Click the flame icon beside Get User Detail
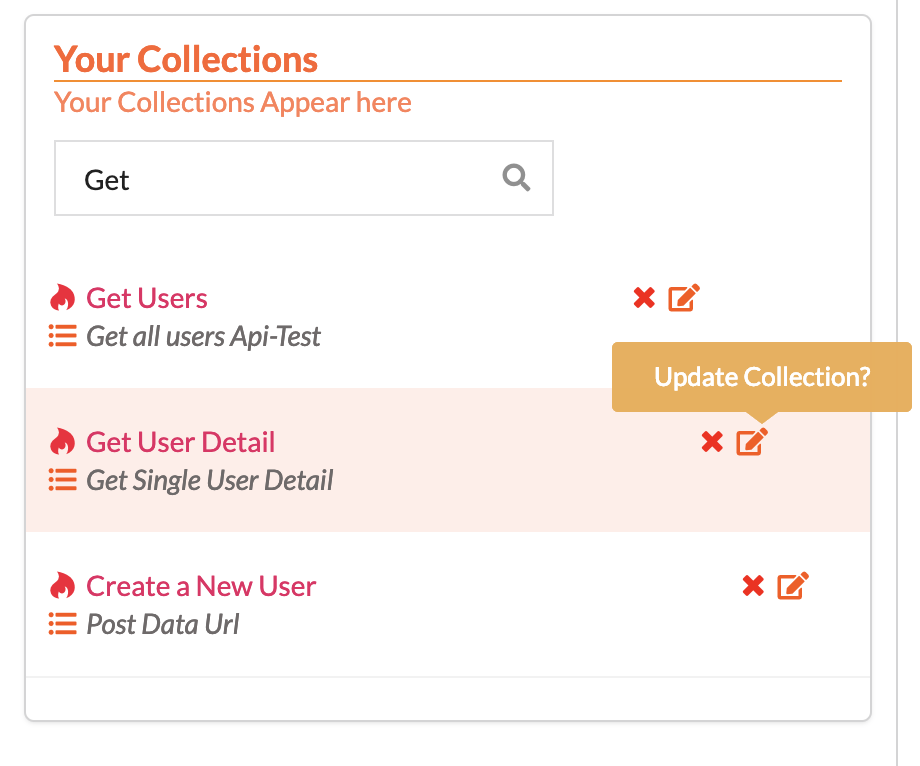This screenshot has width=920, height=766. point(62,442)
